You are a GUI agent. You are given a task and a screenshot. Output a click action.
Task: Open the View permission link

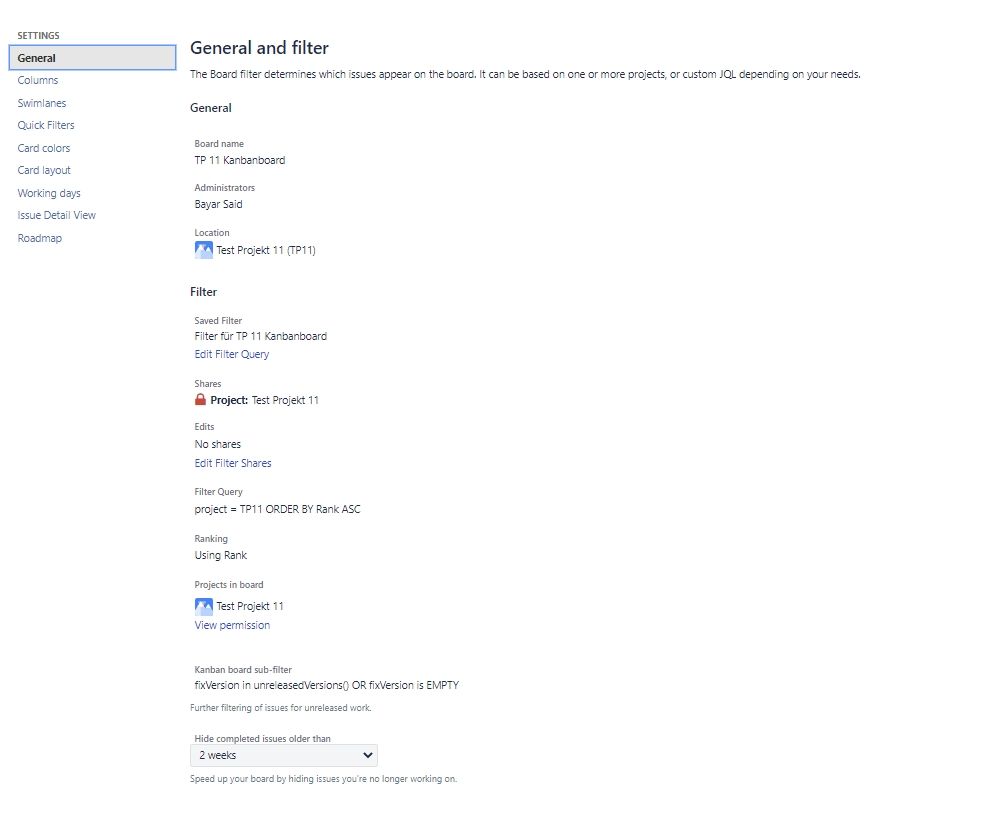point(232,625)
